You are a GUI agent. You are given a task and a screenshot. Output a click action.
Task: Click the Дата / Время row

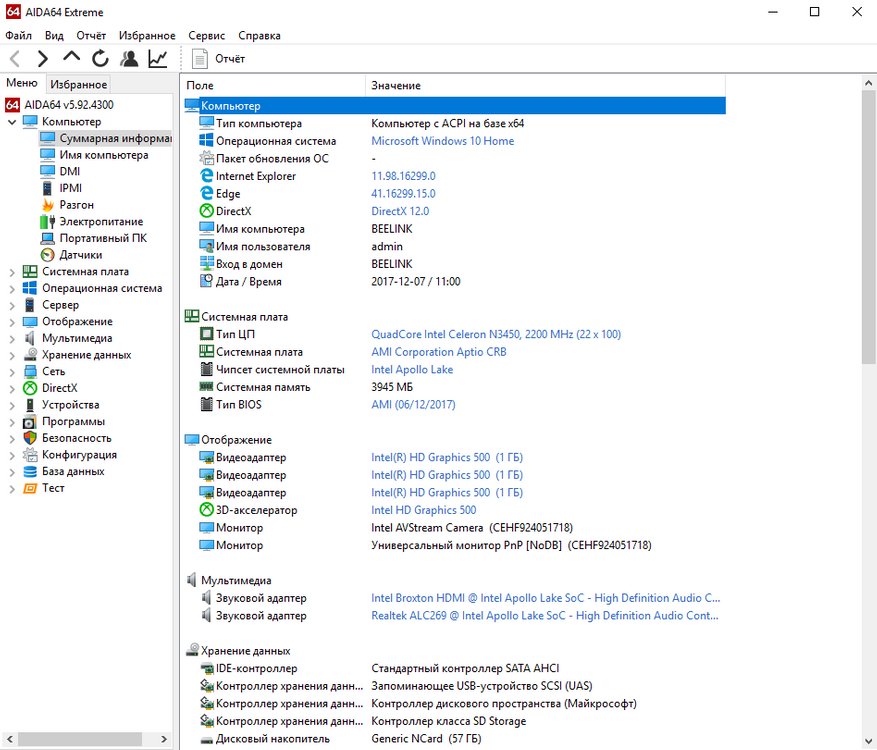coord(455,281)
